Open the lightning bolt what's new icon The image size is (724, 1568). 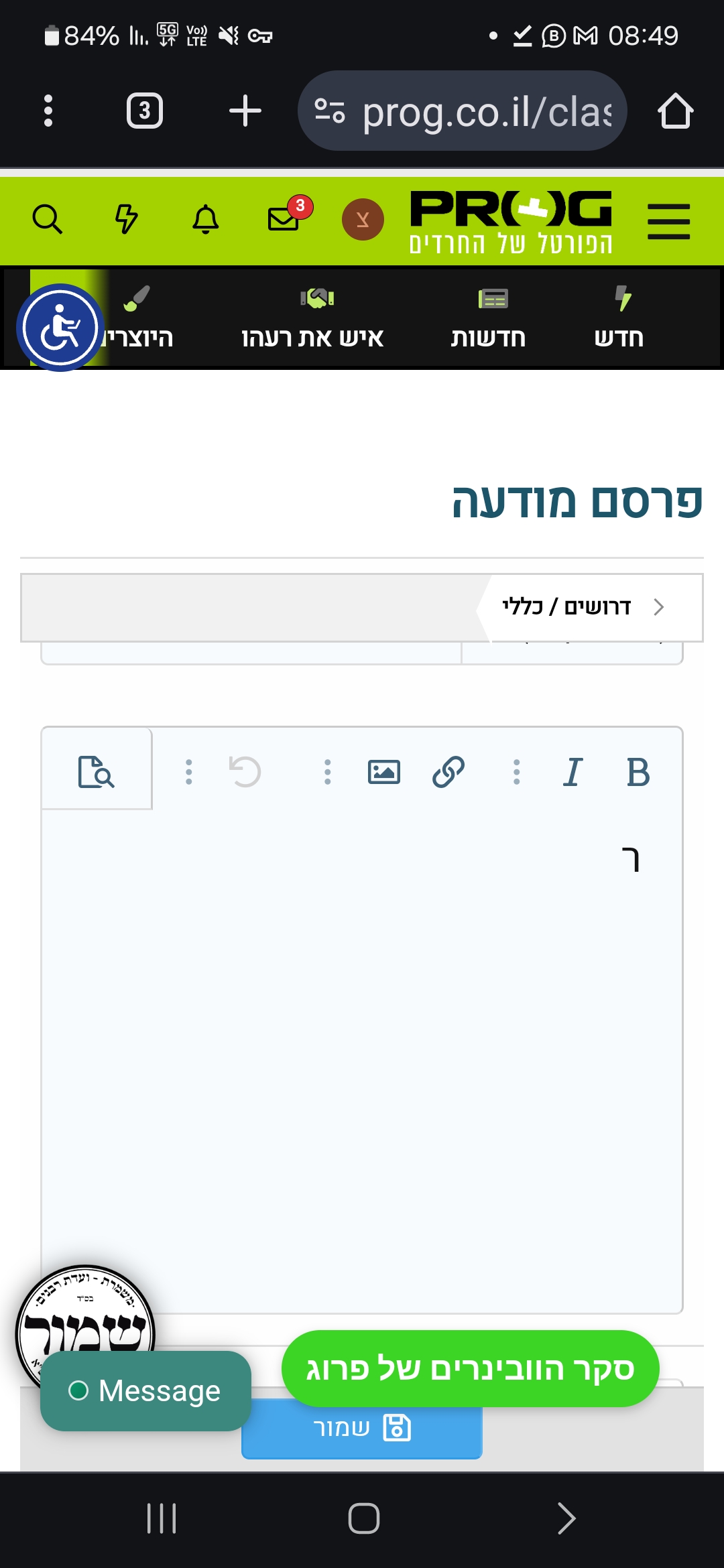click(126, 219)
